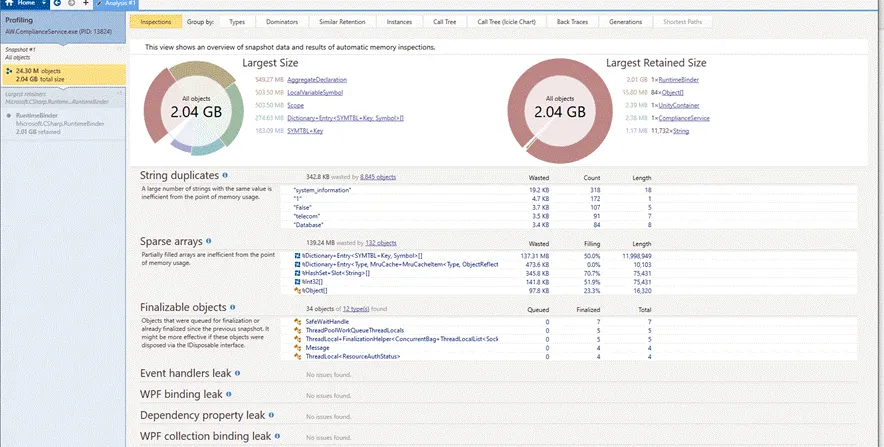This screenshot has width=884, height=447.
Task: Open the Home dropdown arrow
Action: [43, 4]
